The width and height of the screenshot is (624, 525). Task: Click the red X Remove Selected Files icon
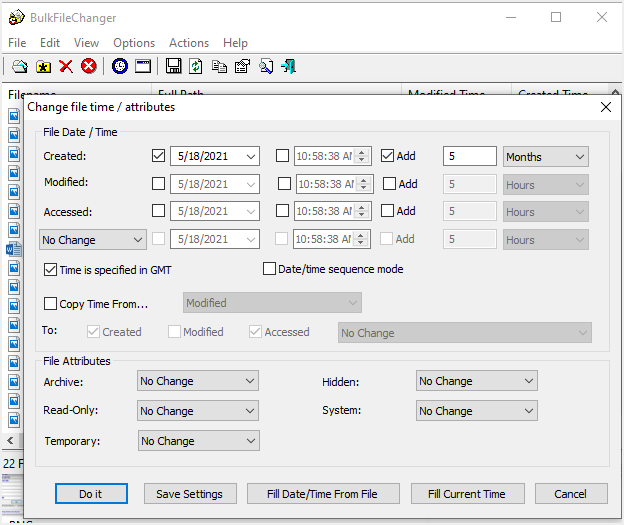(66, 66)
